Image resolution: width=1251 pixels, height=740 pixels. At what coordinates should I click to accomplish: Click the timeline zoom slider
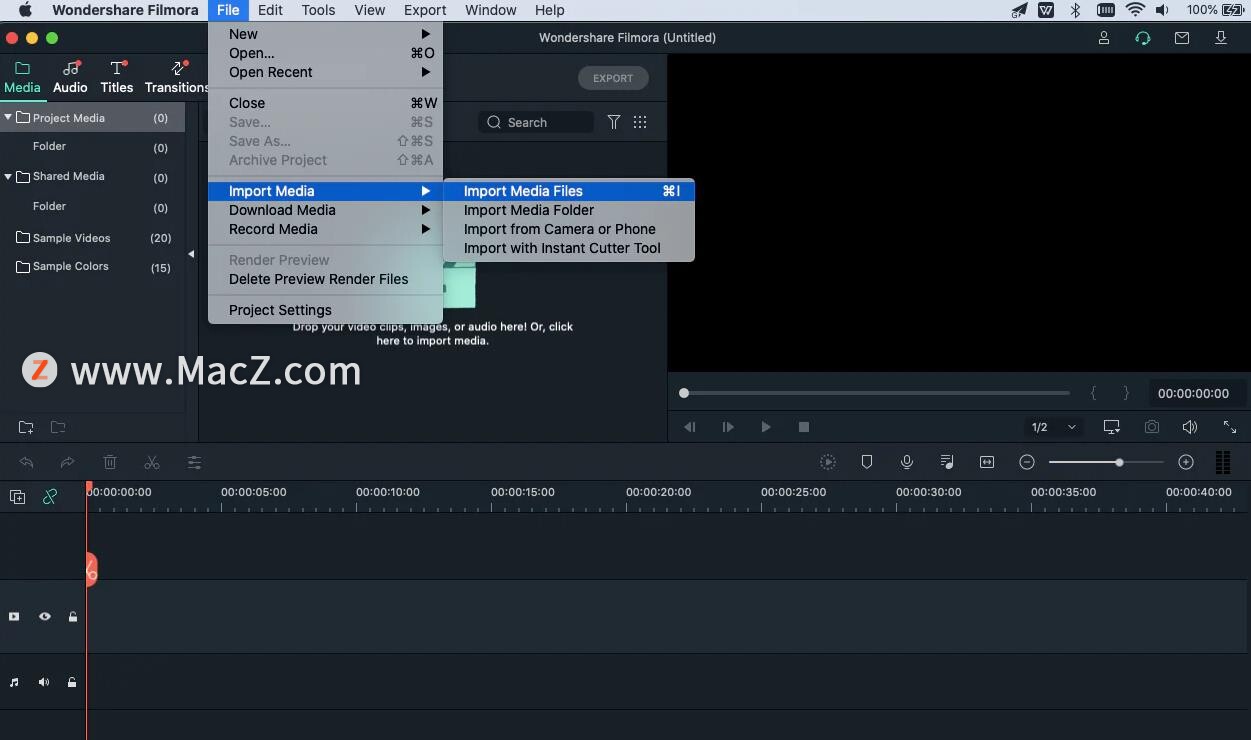tap(1106, 462)
